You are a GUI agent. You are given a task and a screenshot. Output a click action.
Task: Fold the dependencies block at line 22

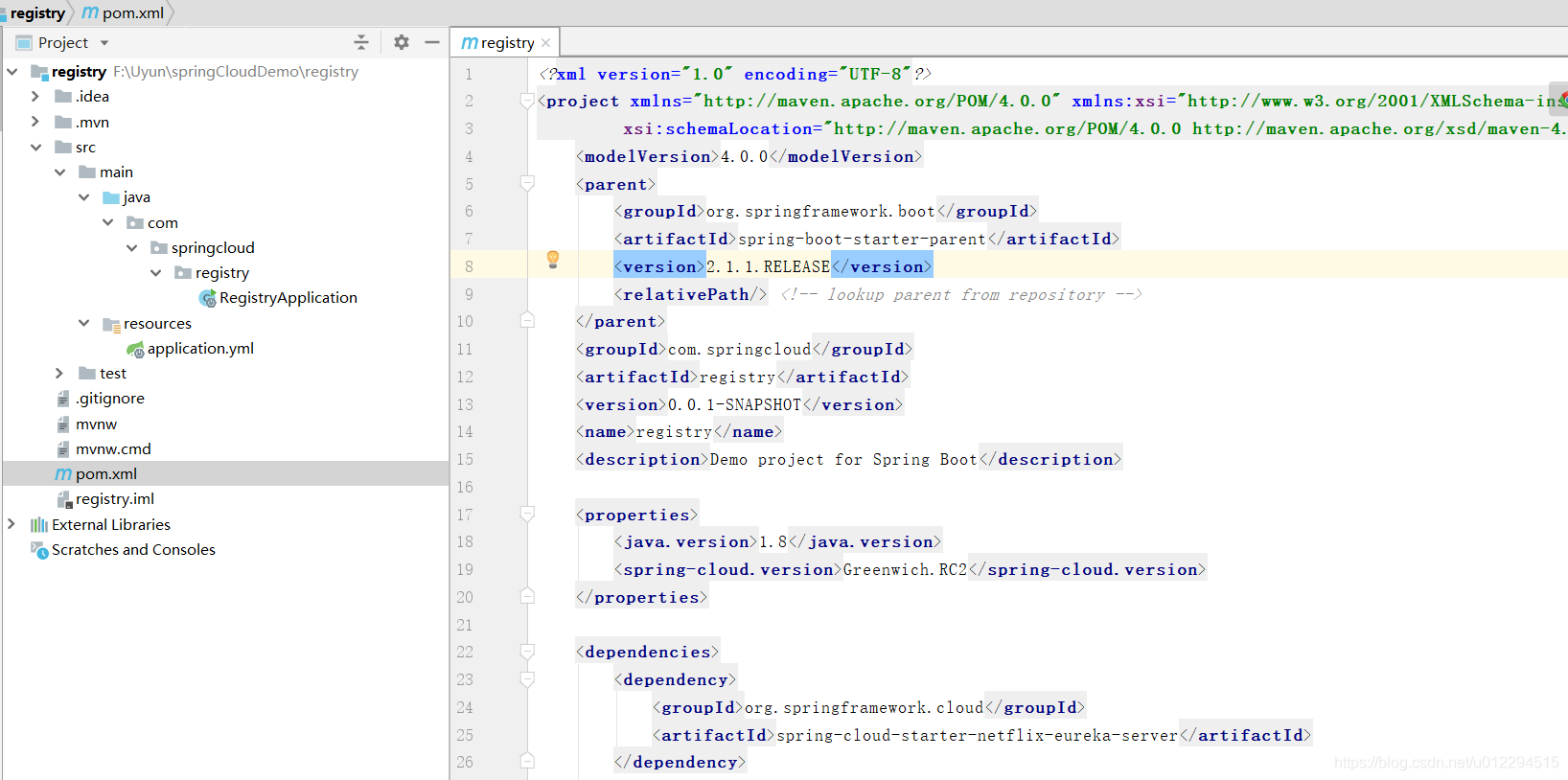[x=527, y=652]
